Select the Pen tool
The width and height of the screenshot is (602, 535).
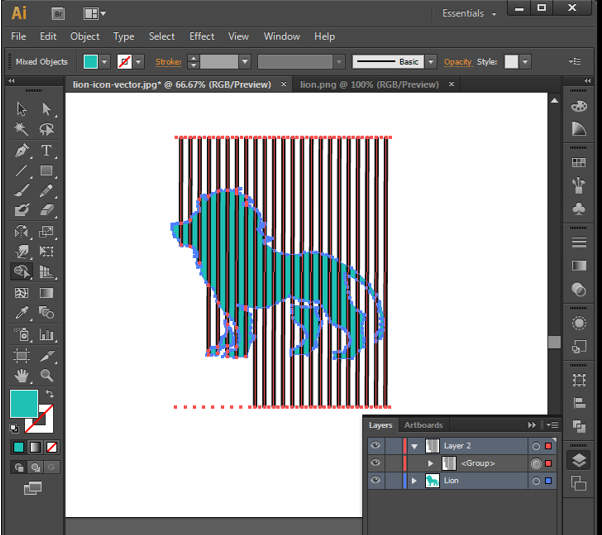[21, 150]
